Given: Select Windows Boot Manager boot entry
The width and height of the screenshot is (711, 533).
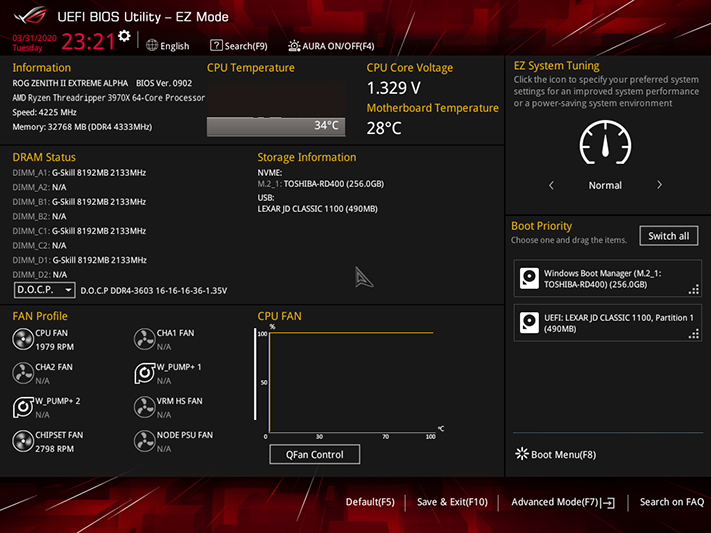Looking at the screenshot, I should (x=608, y=279).
